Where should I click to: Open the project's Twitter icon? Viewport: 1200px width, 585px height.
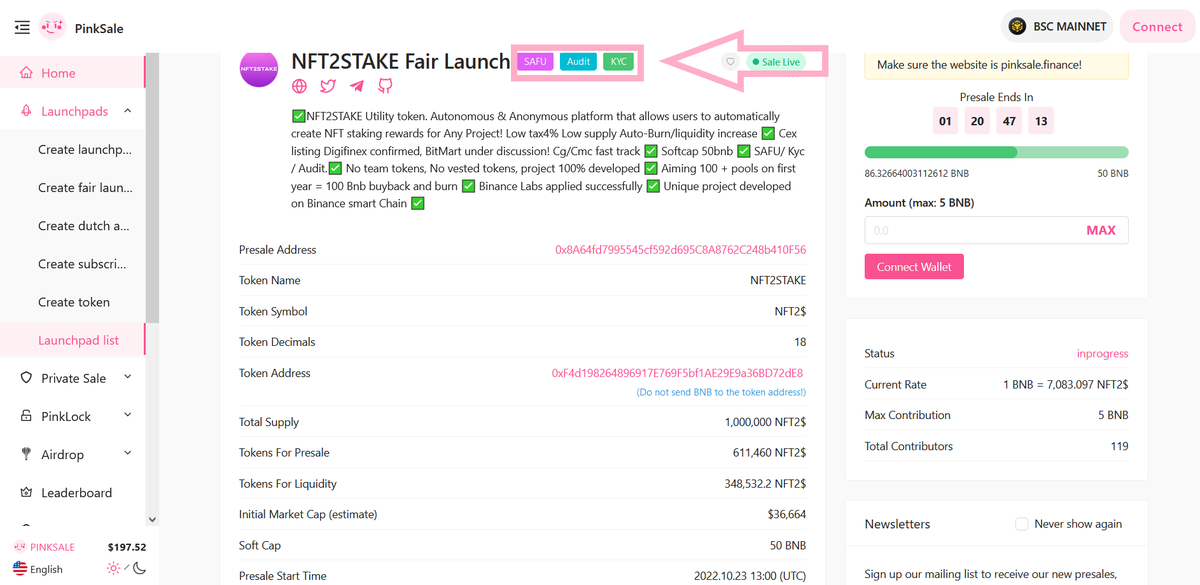tap(328, 87)
